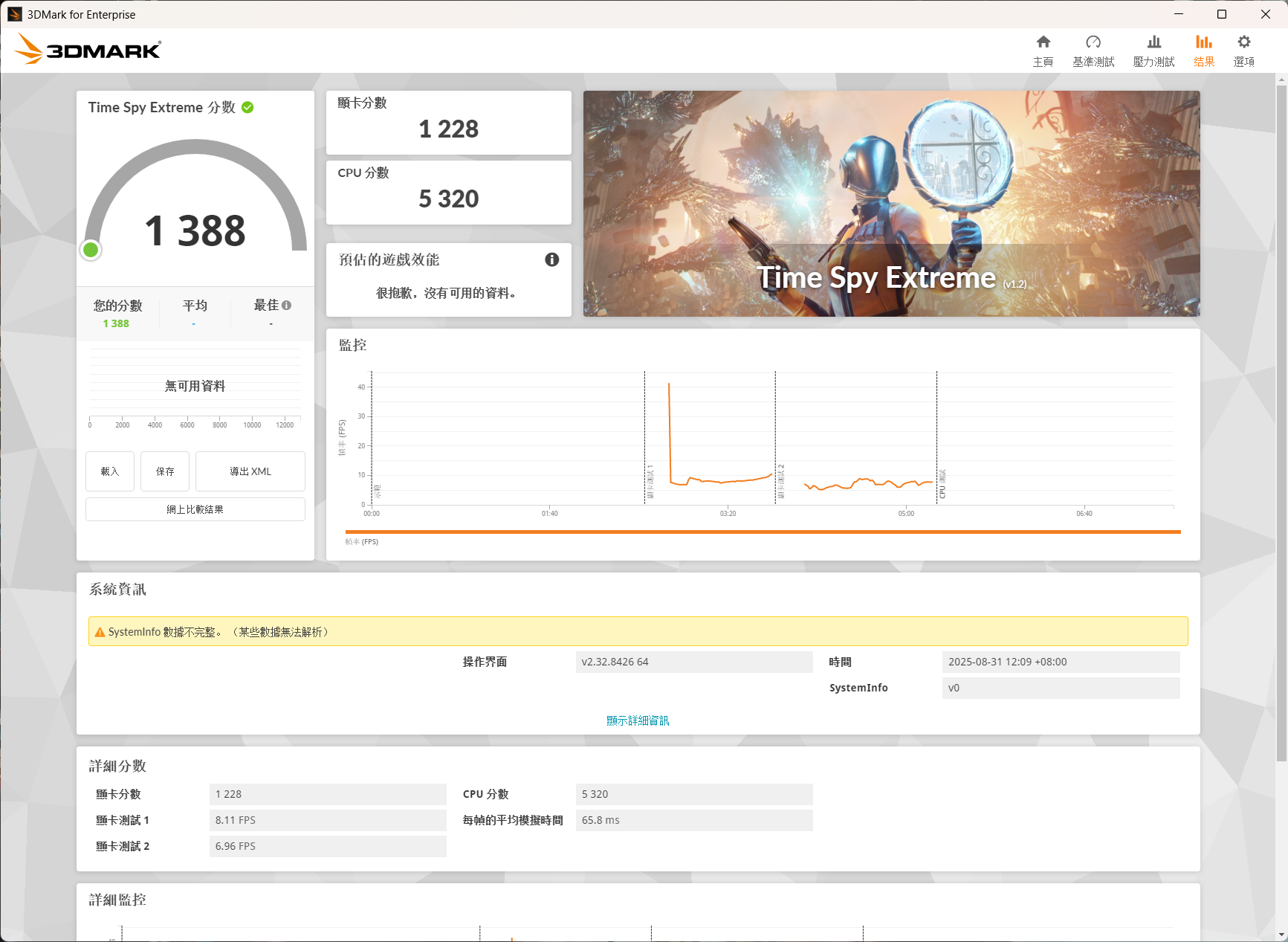
Task: Click the 03:20 time label on the chart axis
Action: 728,514
